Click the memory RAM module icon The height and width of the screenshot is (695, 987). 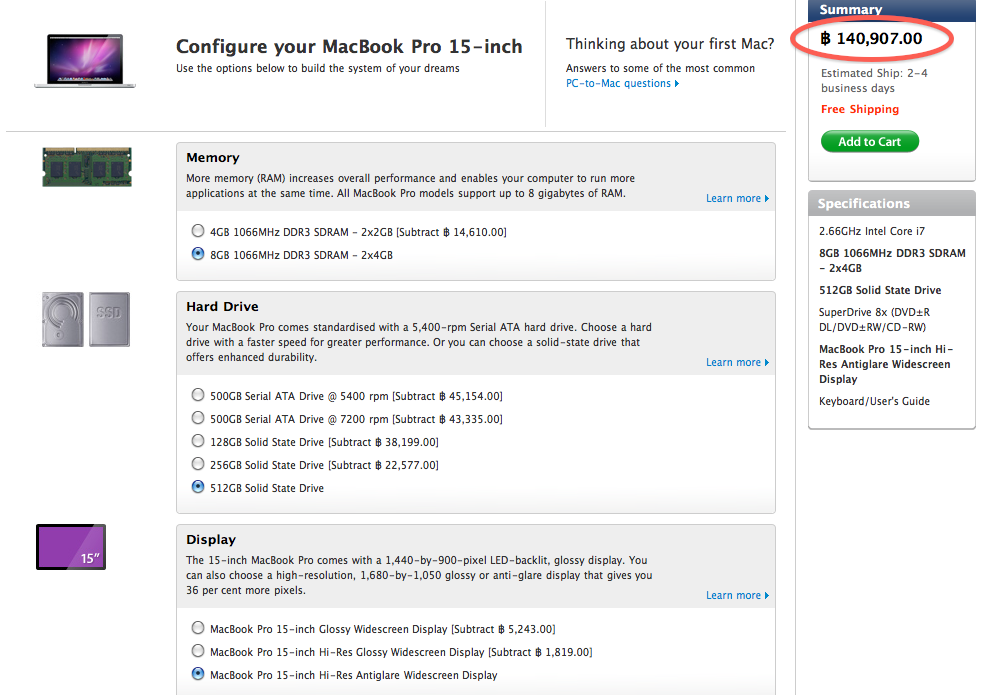87,166
